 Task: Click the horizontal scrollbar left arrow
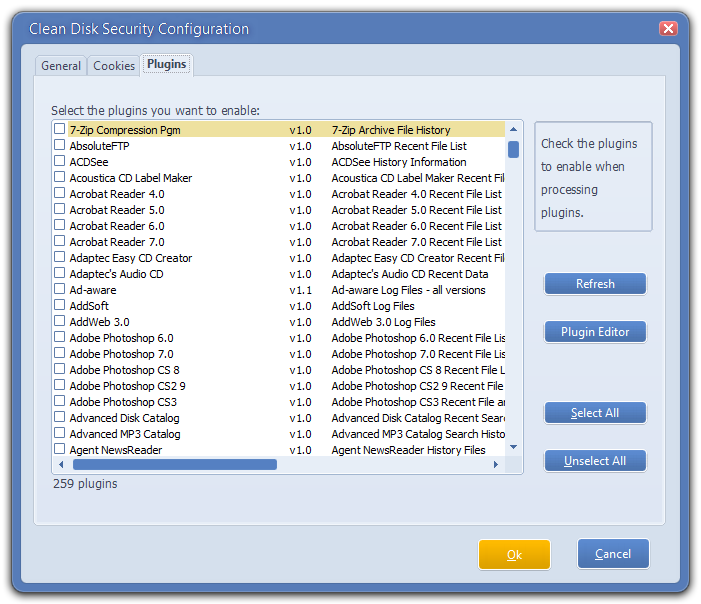[61, 465]
